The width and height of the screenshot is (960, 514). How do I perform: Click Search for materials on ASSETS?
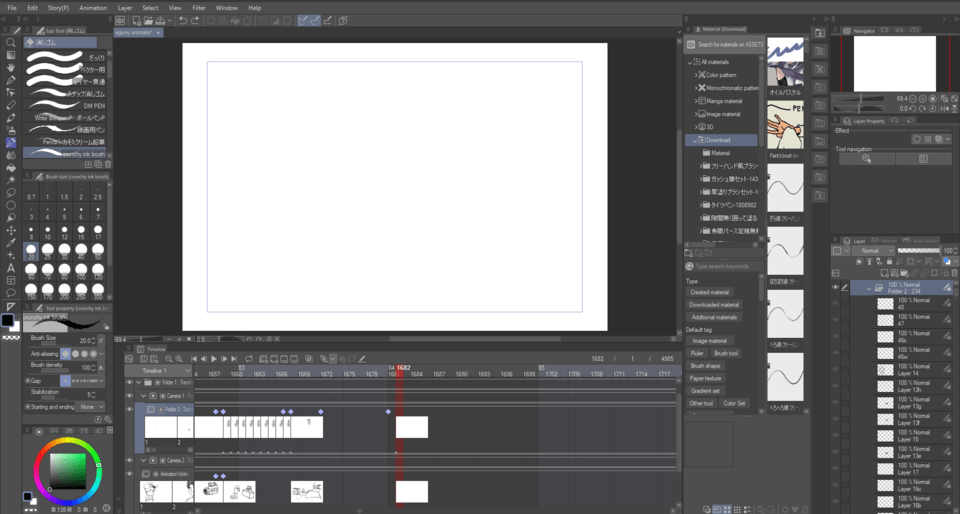point(724,45)
